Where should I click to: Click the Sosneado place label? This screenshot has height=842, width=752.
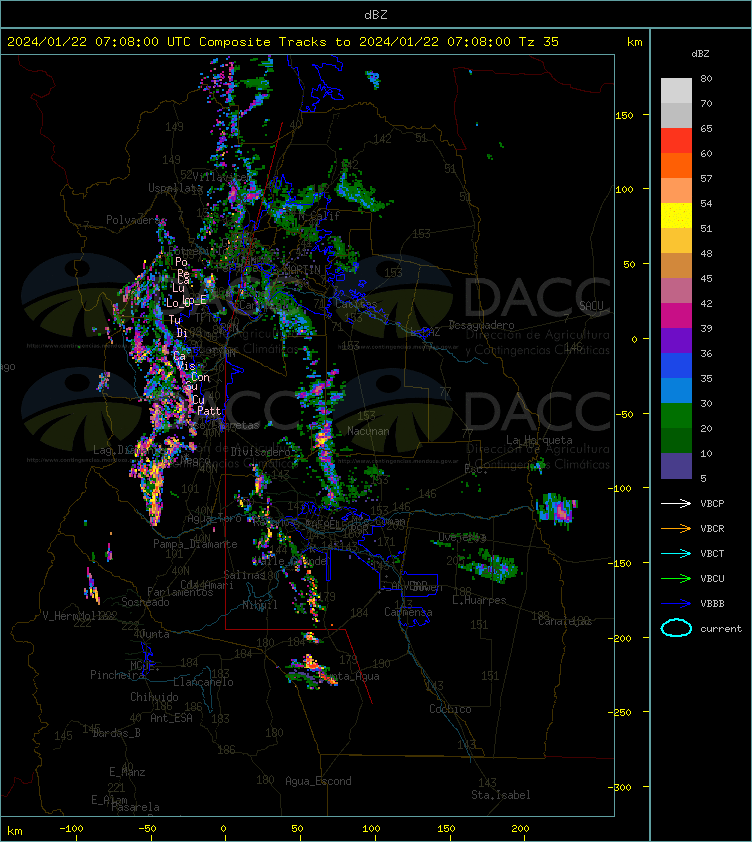coord(145,602)
